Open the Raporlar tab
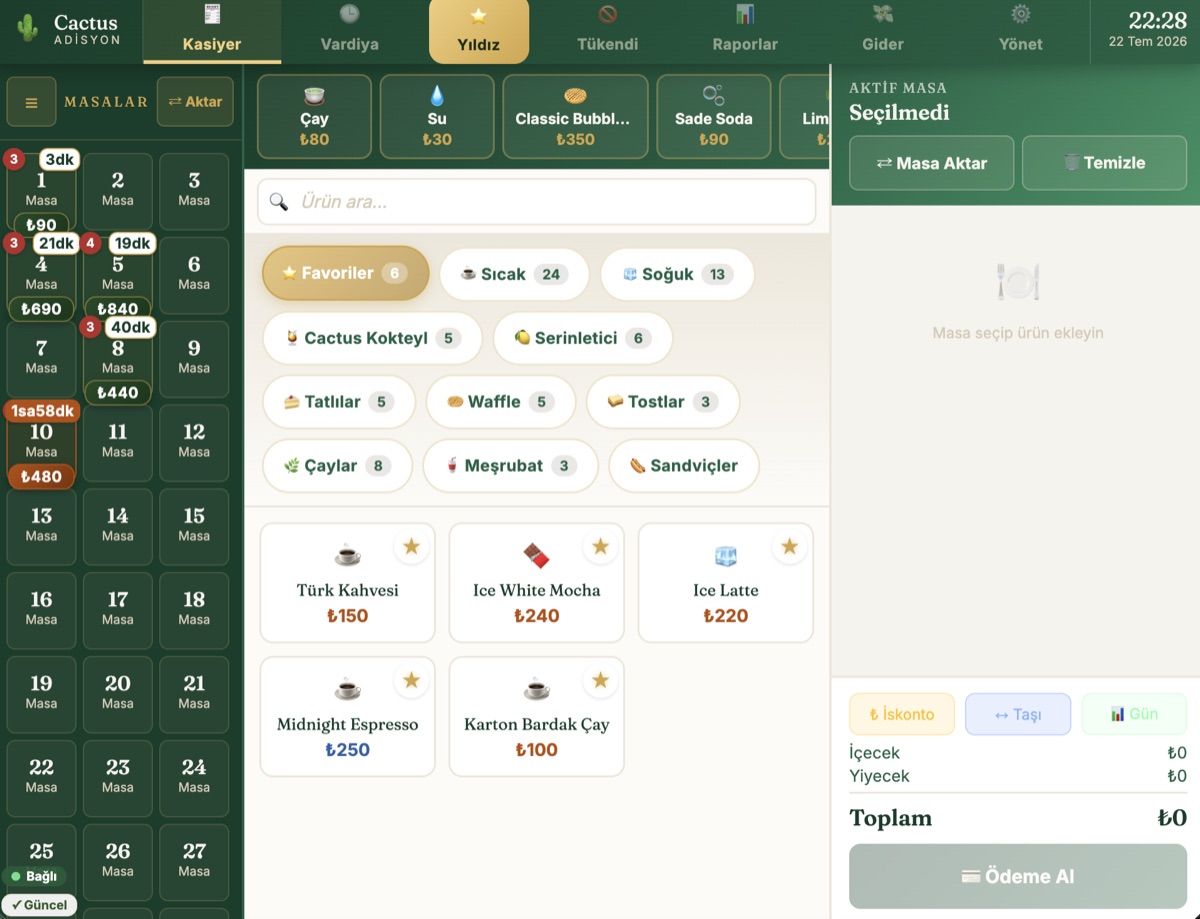This screenshot has height=919, width=1200. (x=745, y=32)
